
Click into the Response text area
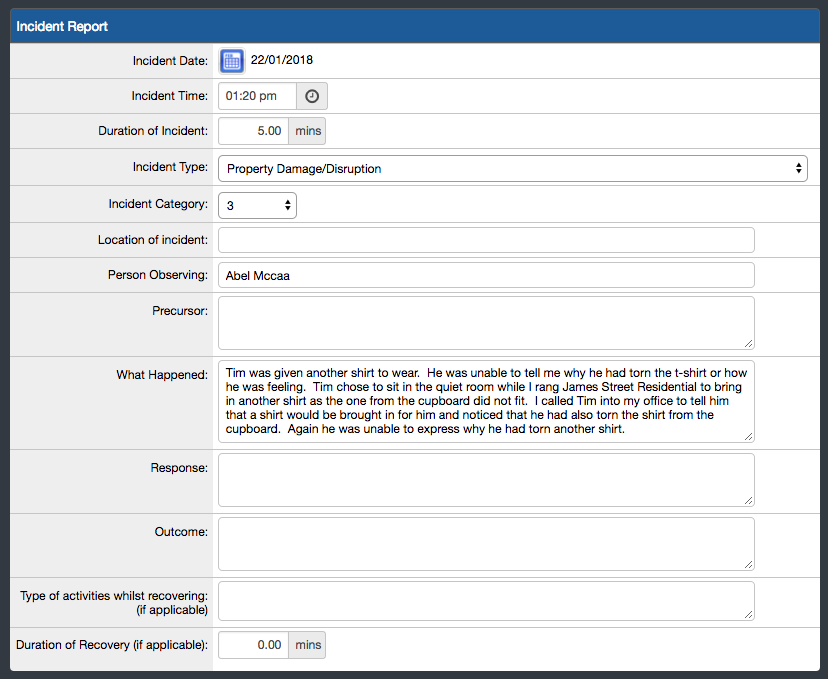485,480
